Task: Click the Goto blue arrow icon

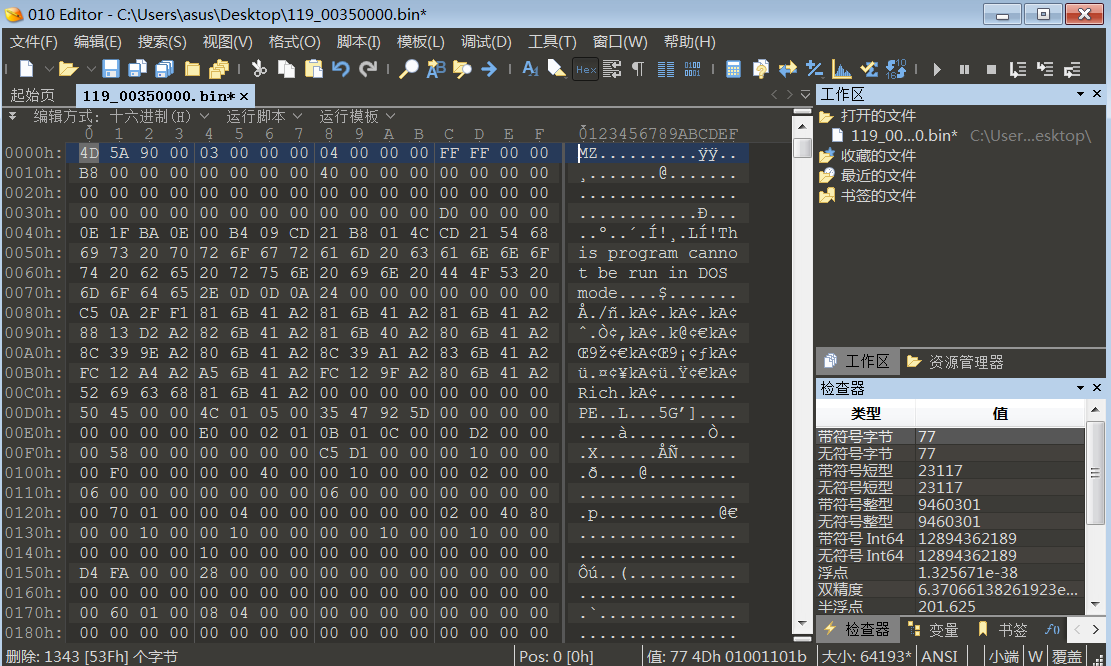Action: [x=489, y=69]
